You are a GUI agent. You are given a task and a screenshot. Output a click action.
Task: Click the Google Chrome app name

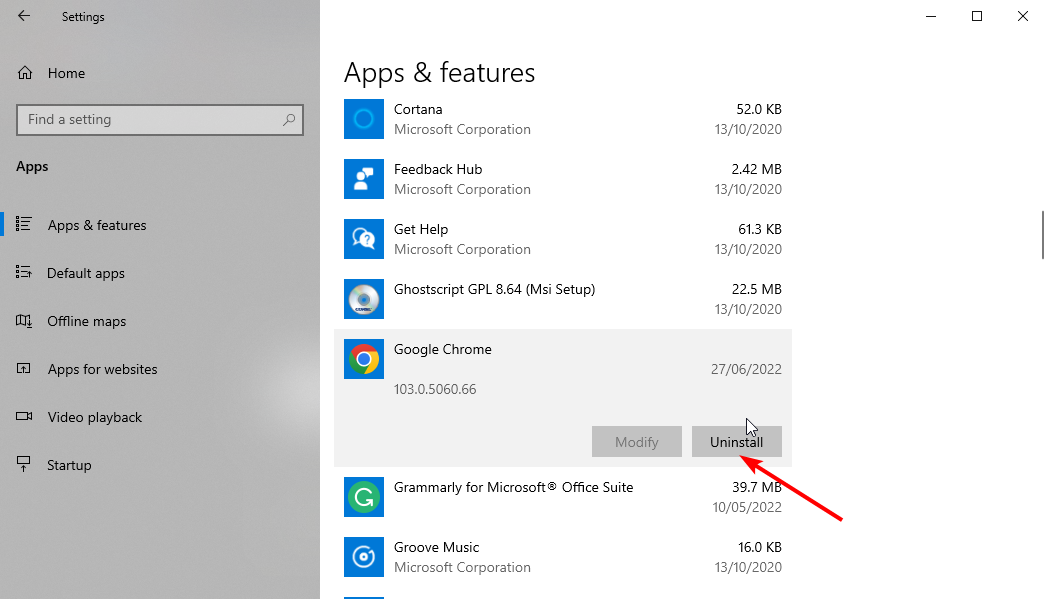[x=442, y=350]
